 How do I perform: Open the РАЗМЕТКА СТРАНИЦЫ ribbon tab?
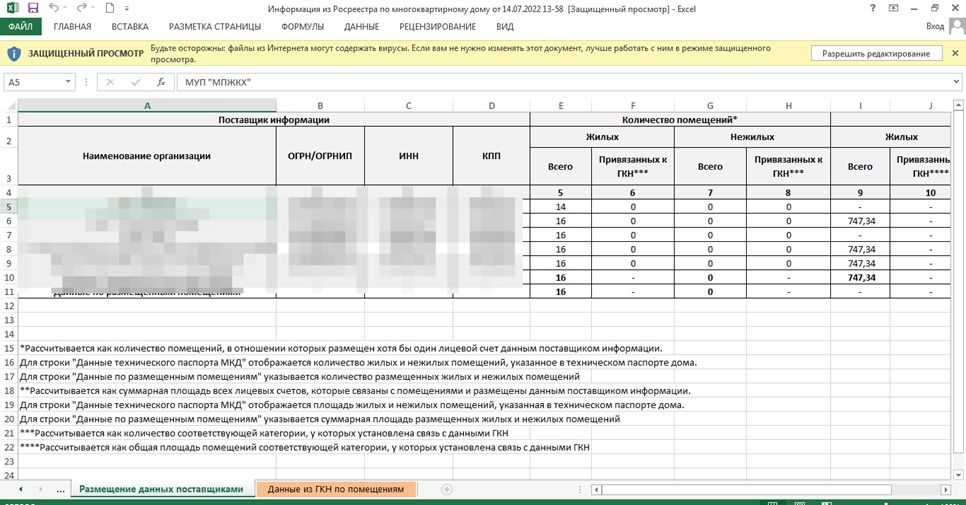click(x=215, y=26)
